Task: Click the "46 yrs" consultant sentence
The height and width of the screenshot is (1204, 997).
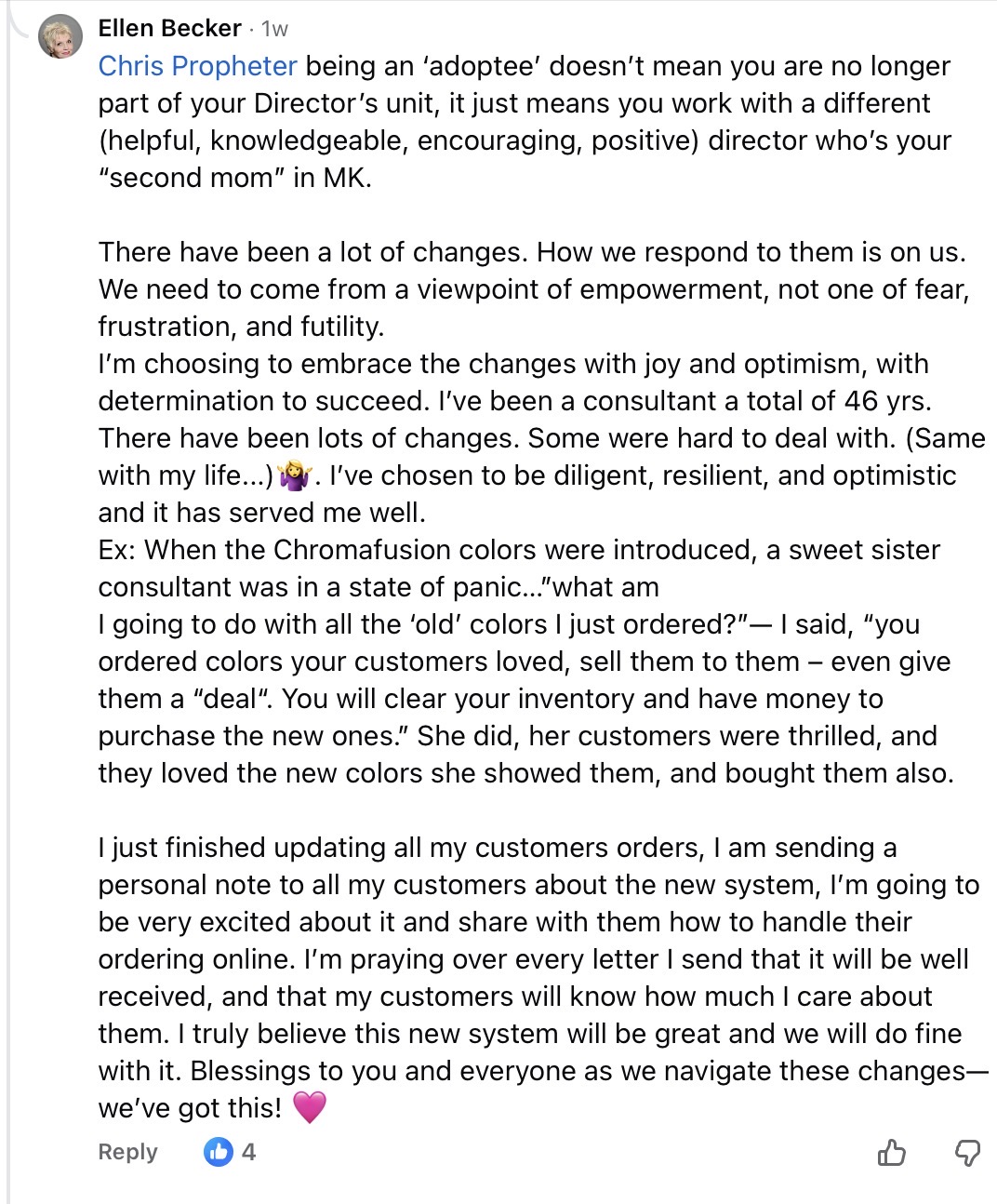Action: tap(514, 401)
